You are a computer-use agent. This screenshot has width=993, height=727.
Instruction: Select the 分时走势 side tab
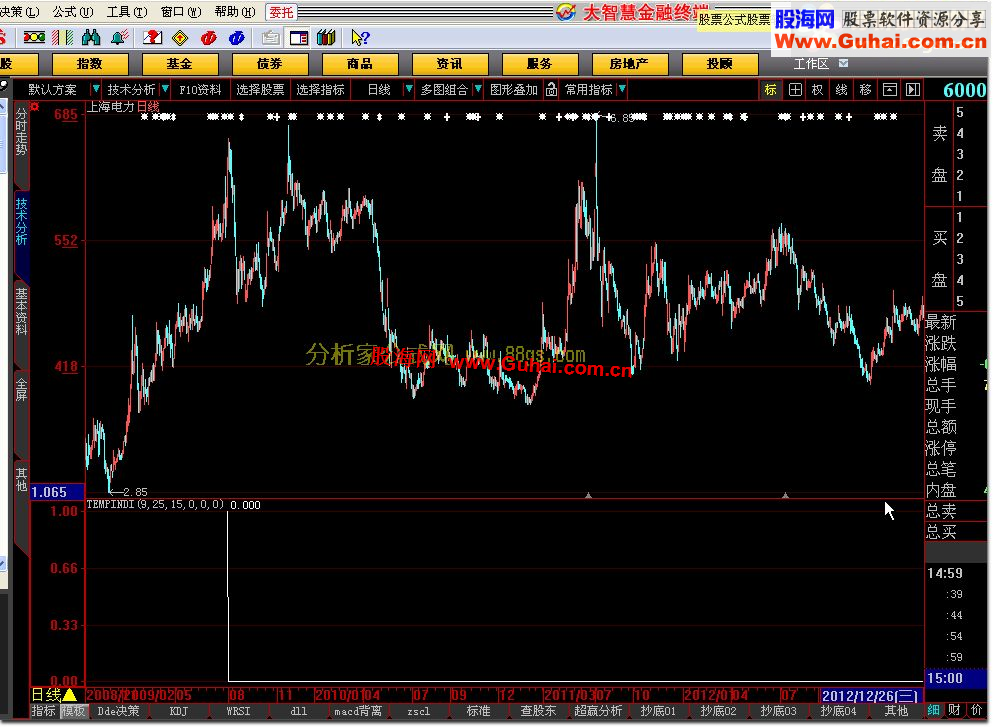coord(21,132)
